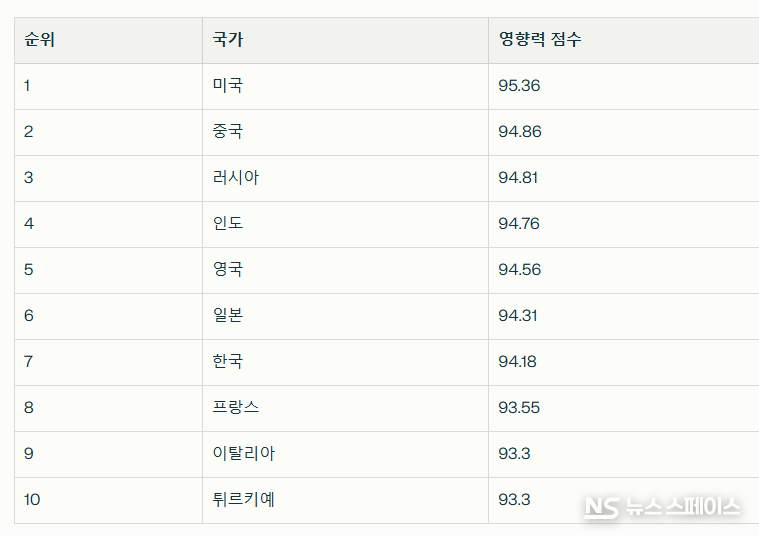Click the 94.18 score value
The height and width of the screenshot is (536, 759).
(517, 362)
